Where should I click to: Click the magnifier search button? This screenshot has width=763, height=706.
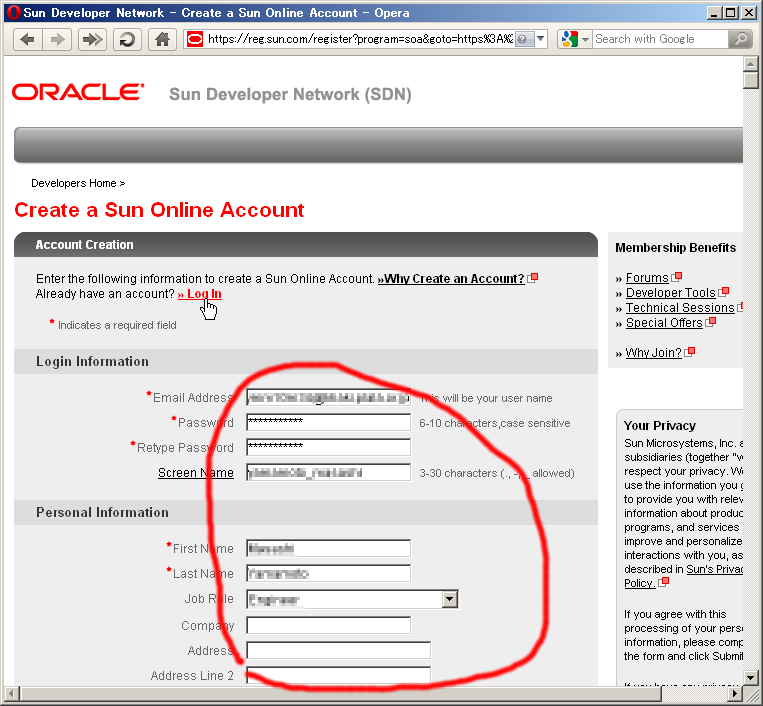point(740,39)
